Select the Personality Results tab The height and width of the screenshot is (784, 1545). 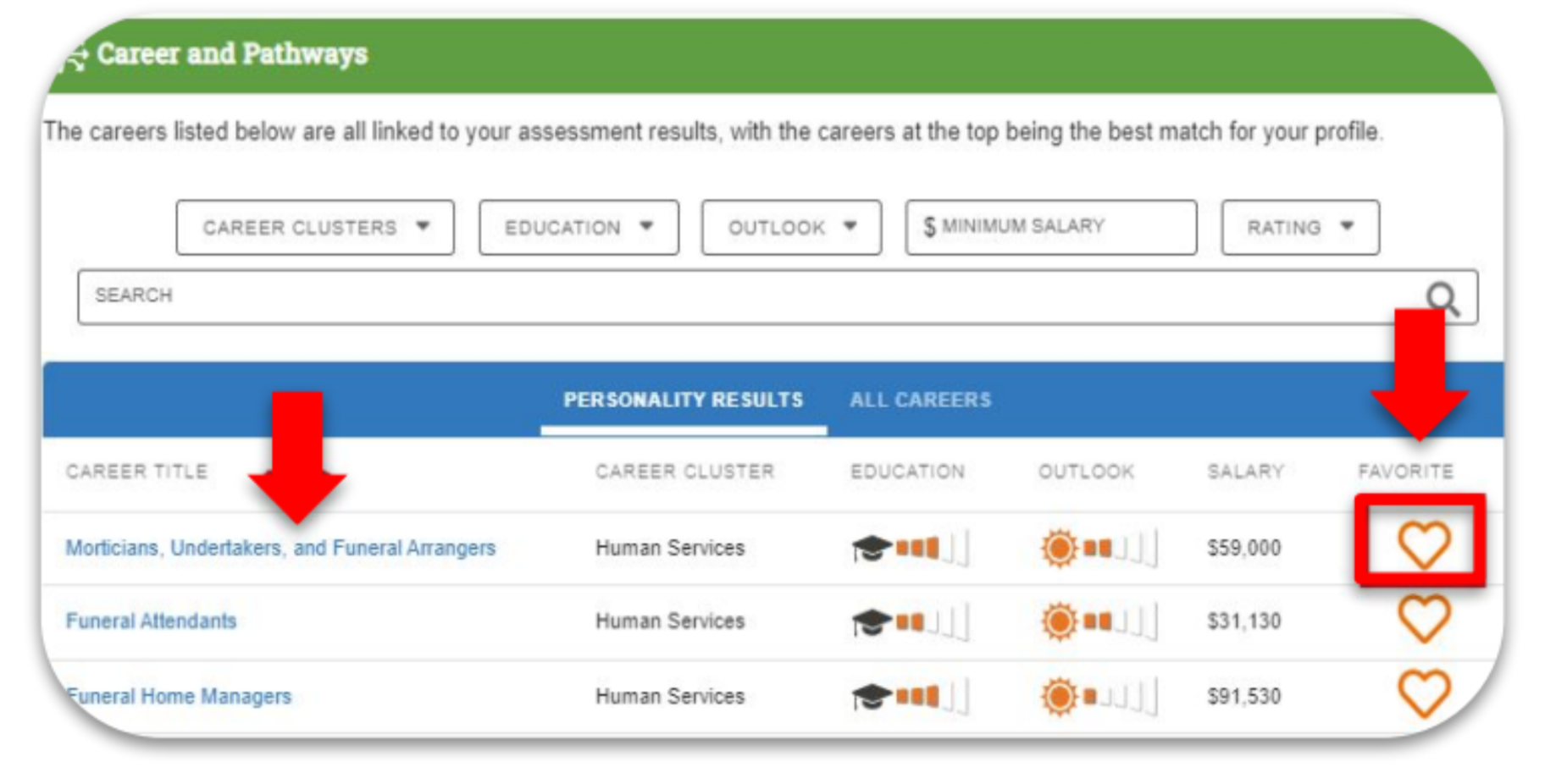[683, 400]
